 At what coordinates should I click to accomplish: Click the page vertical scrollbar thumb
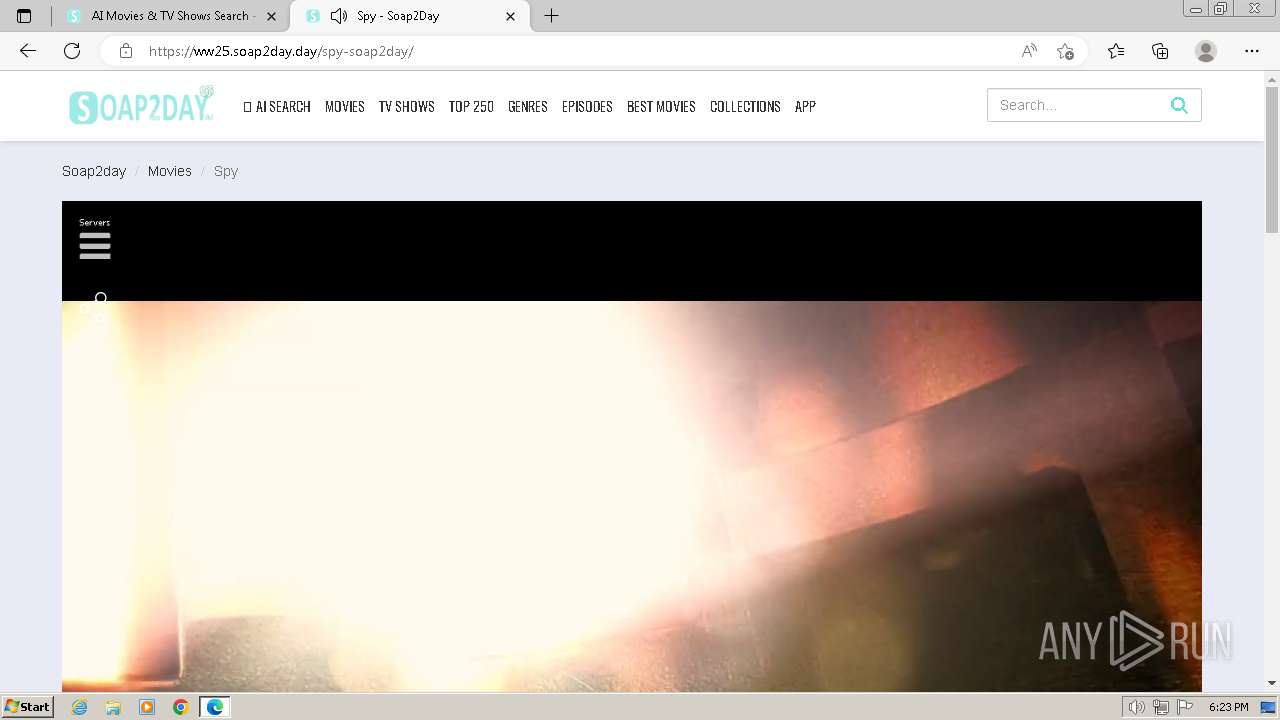coord(1272,160)
